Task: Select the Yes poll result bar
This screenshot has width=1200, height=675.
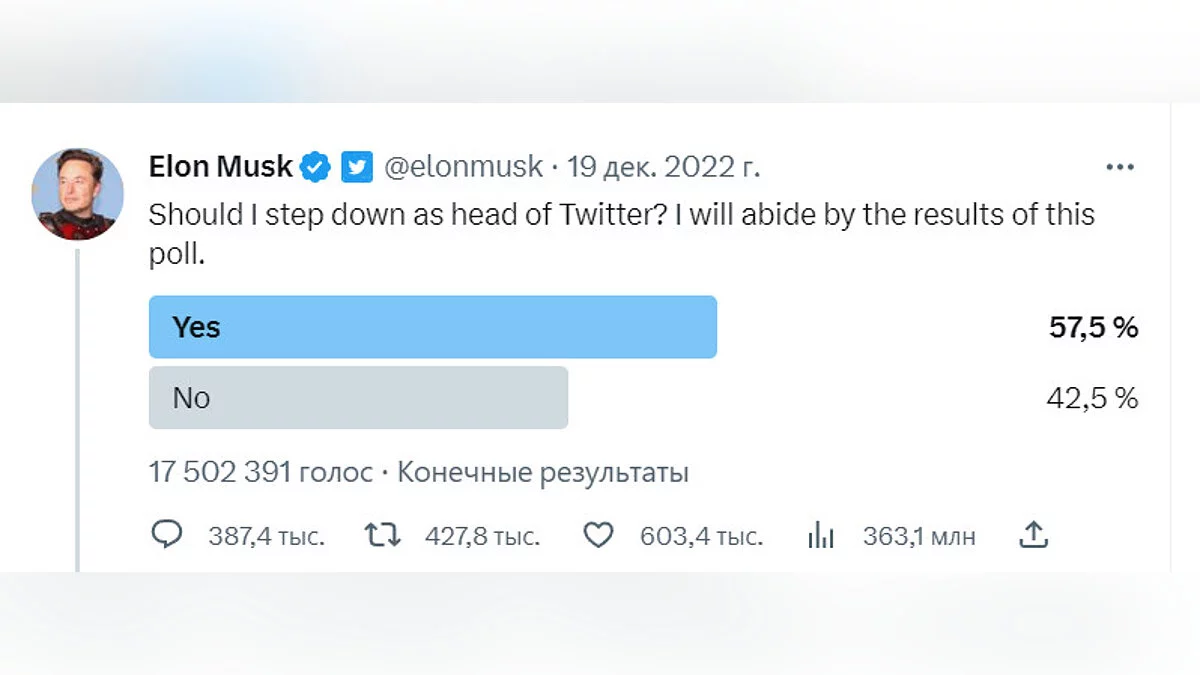Action: [432, 327]
